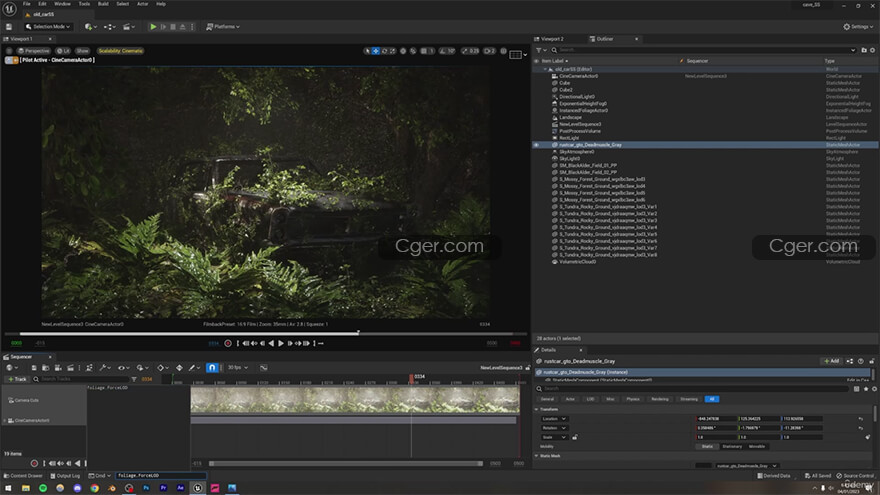Open the Sequencer curve editor icon

pos(263,368)
